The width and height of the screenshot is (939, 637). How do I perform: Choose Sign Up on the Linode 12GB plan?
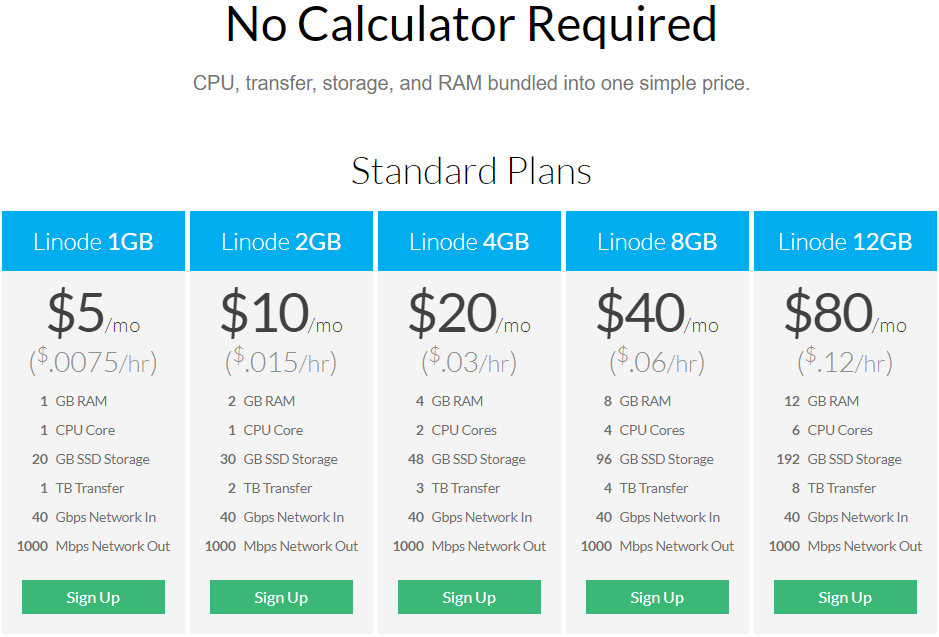point(845,597)
